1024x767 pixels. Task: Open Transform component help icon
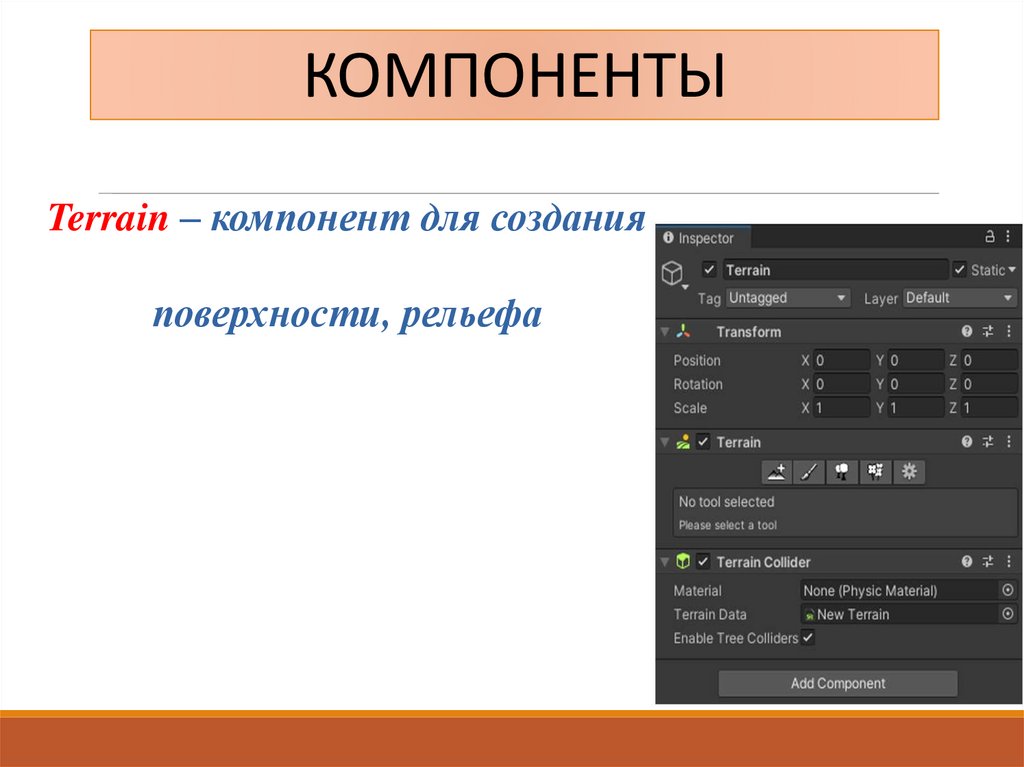(x=967, y=331)
